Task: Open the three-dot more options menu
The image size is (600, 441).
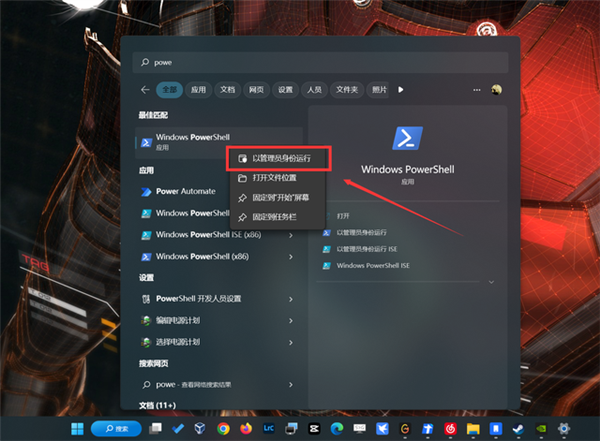Action: (476, 90)
